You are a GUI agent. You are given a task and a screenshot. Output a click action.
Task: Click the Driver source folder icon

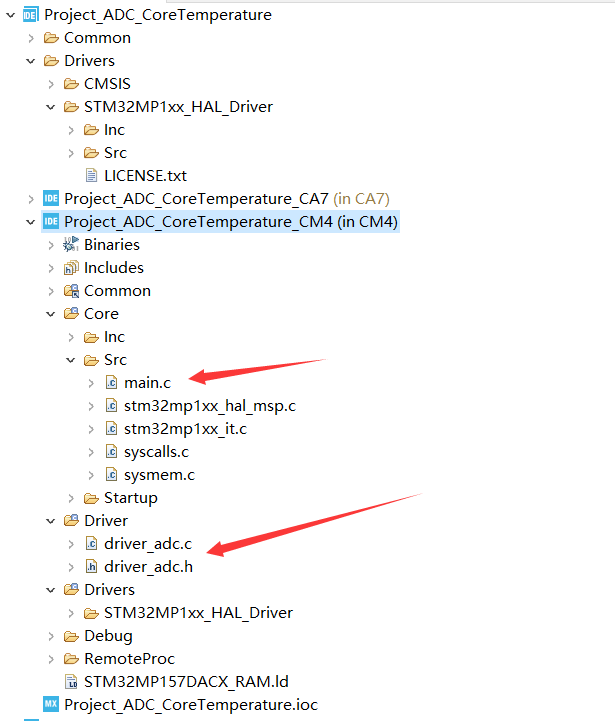pos(71,521)
